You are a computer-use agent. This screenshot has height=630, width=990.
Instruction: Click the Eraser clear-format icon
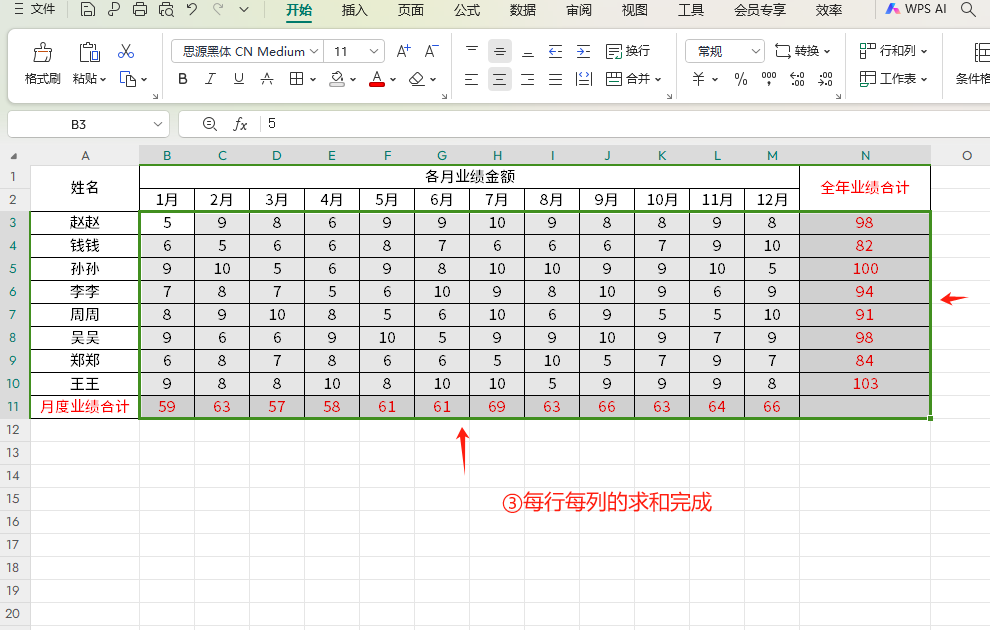[x=417, y=79]
